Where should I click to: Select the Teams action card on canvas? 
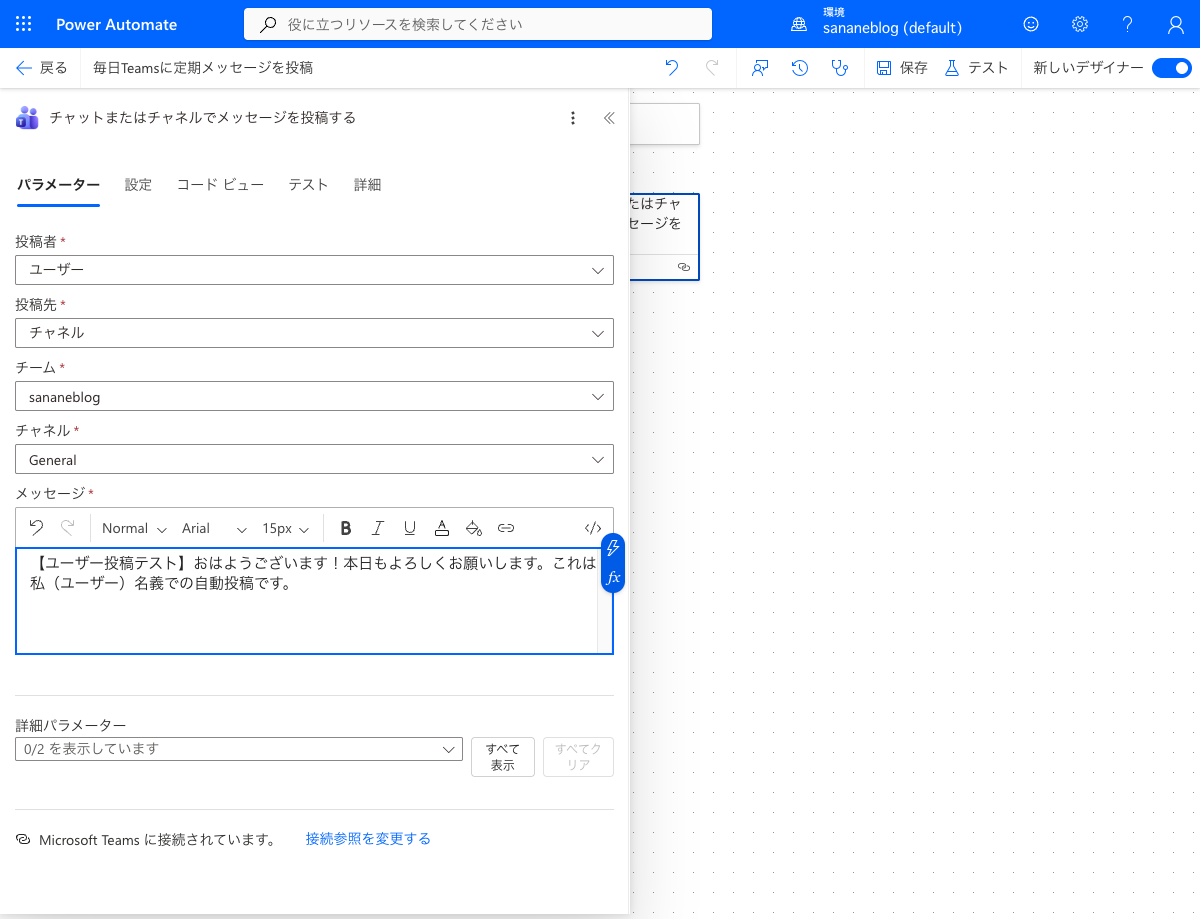point(664,237)
